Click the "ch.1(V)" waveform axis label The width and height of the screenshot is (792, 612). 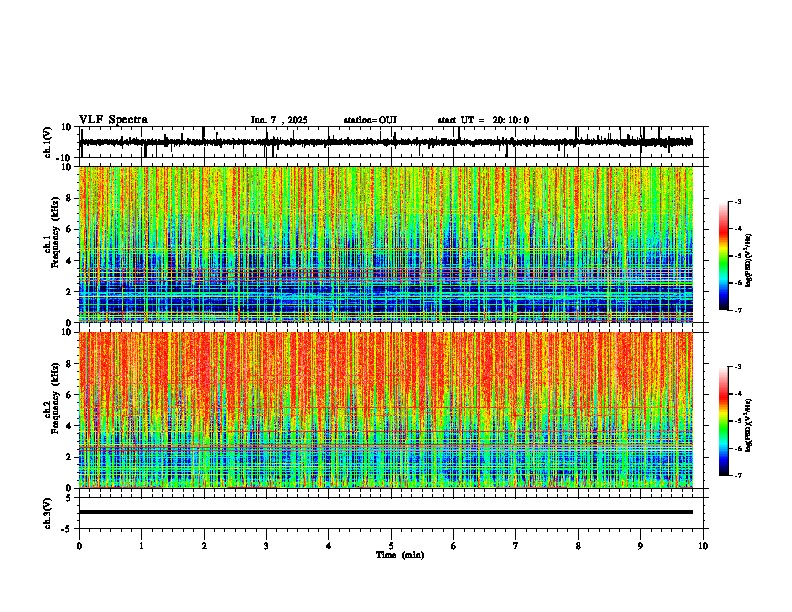pos(47,142)
